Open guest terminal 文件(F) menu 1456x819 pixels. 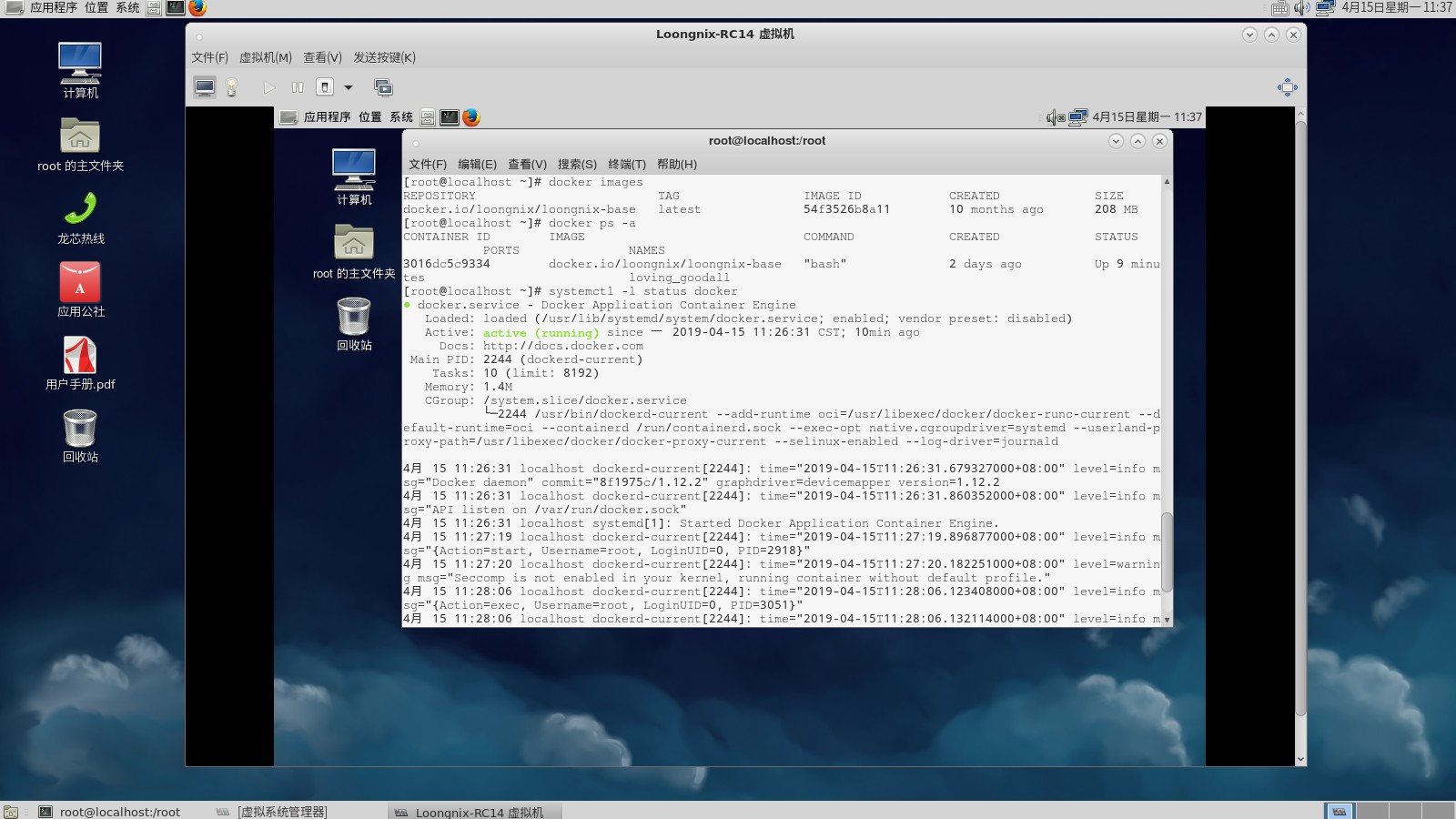pyautogui.click(x=428, y=165)
